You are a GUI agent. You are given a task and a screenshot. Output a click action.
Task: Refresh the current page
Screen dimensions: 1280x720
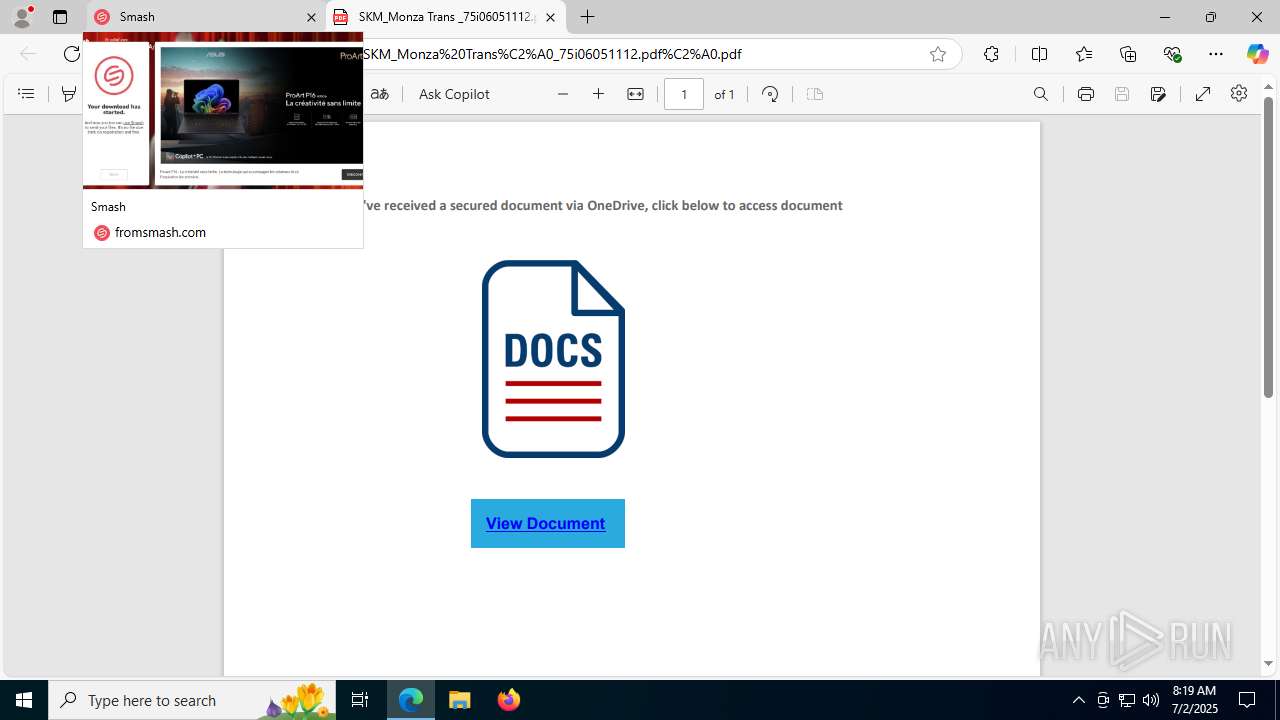[x=71, y=54]
